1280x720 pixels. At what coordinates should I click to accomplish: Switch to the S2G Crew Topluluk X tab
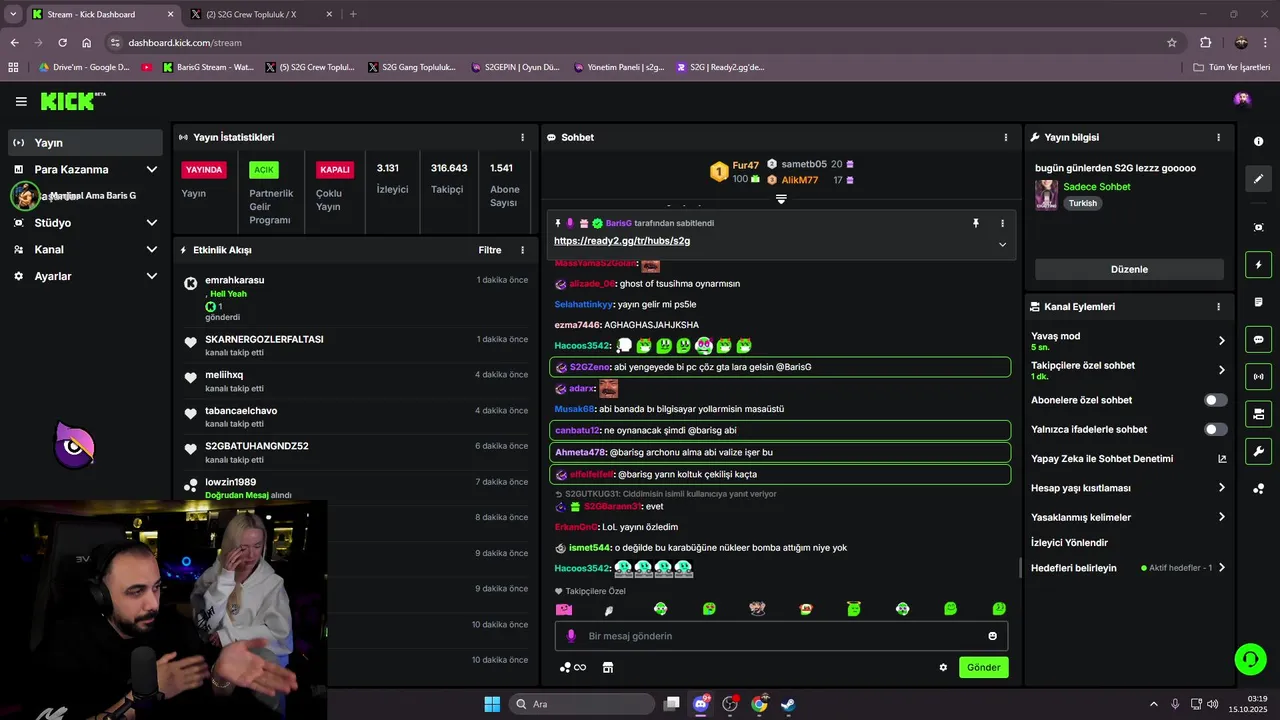(x=259, y=14)
